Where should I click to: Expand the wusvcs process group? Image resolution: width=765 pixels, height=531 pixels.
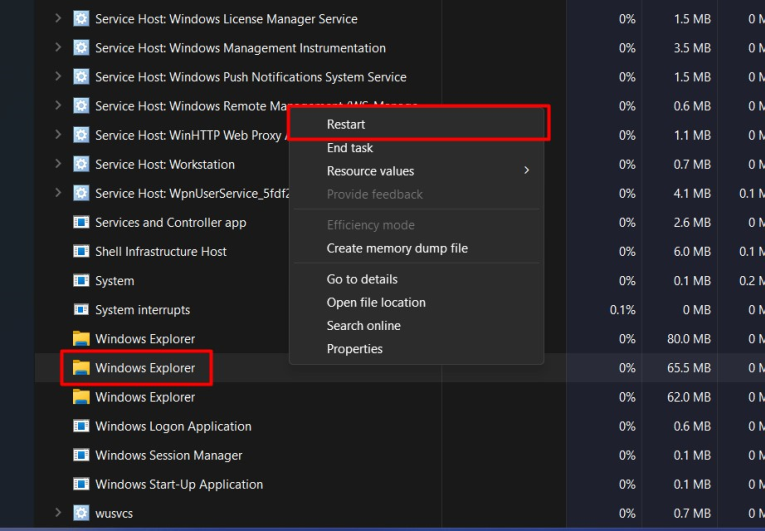(57, 513)
